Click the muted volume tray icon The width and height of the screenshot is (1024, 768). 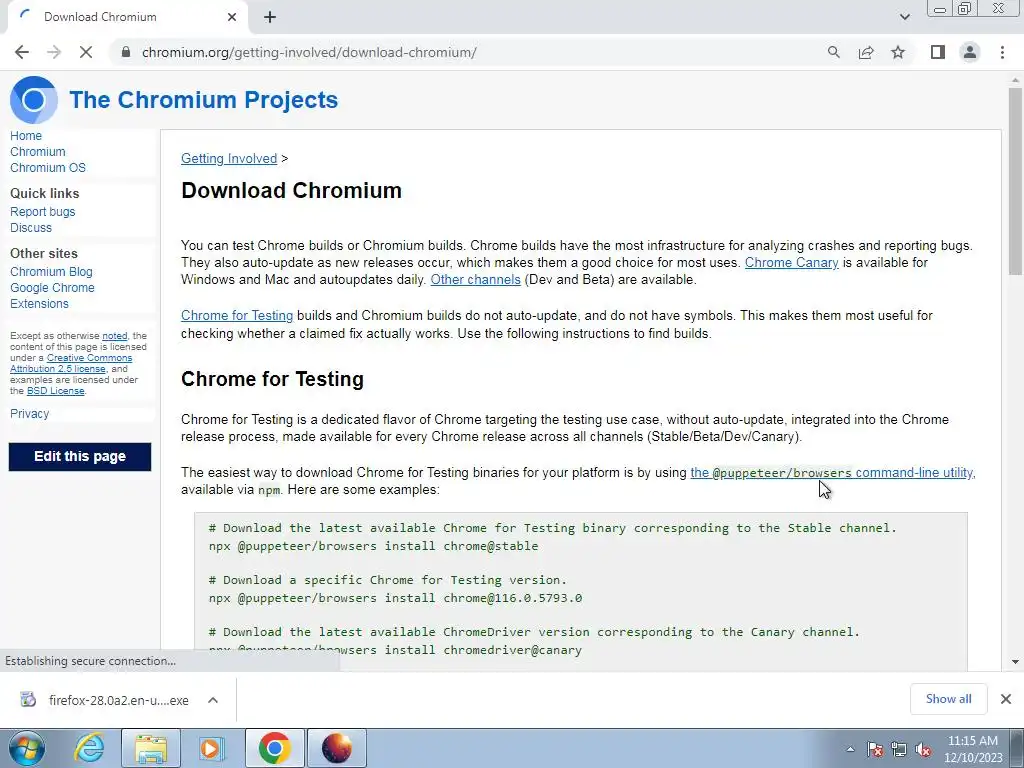pos(923,749)
